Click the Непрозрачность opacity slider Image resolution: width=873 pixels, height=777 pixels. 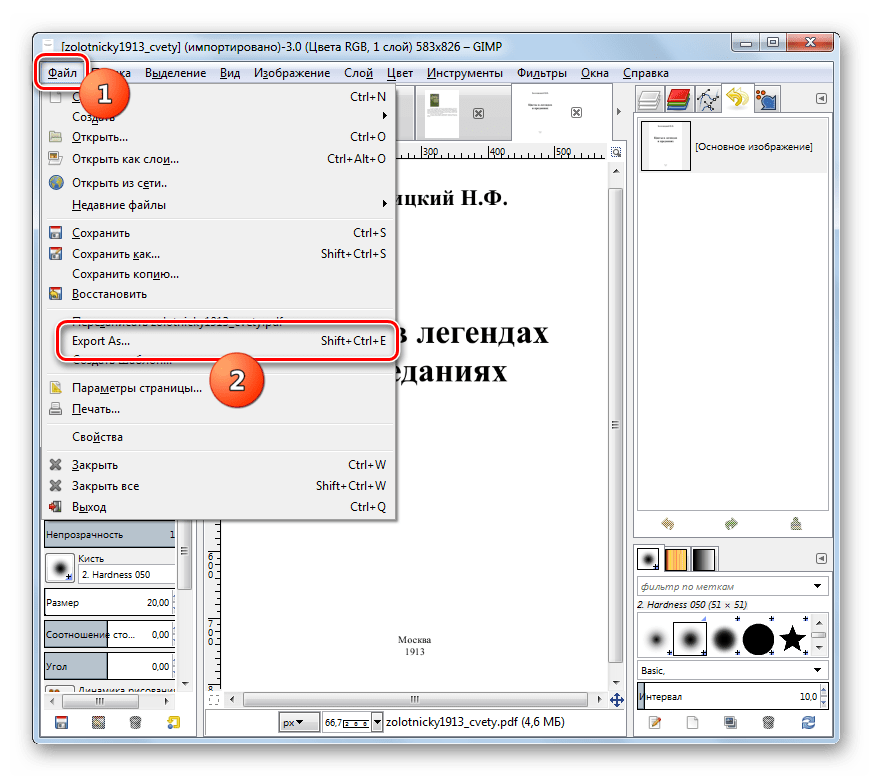click(110, 534)
